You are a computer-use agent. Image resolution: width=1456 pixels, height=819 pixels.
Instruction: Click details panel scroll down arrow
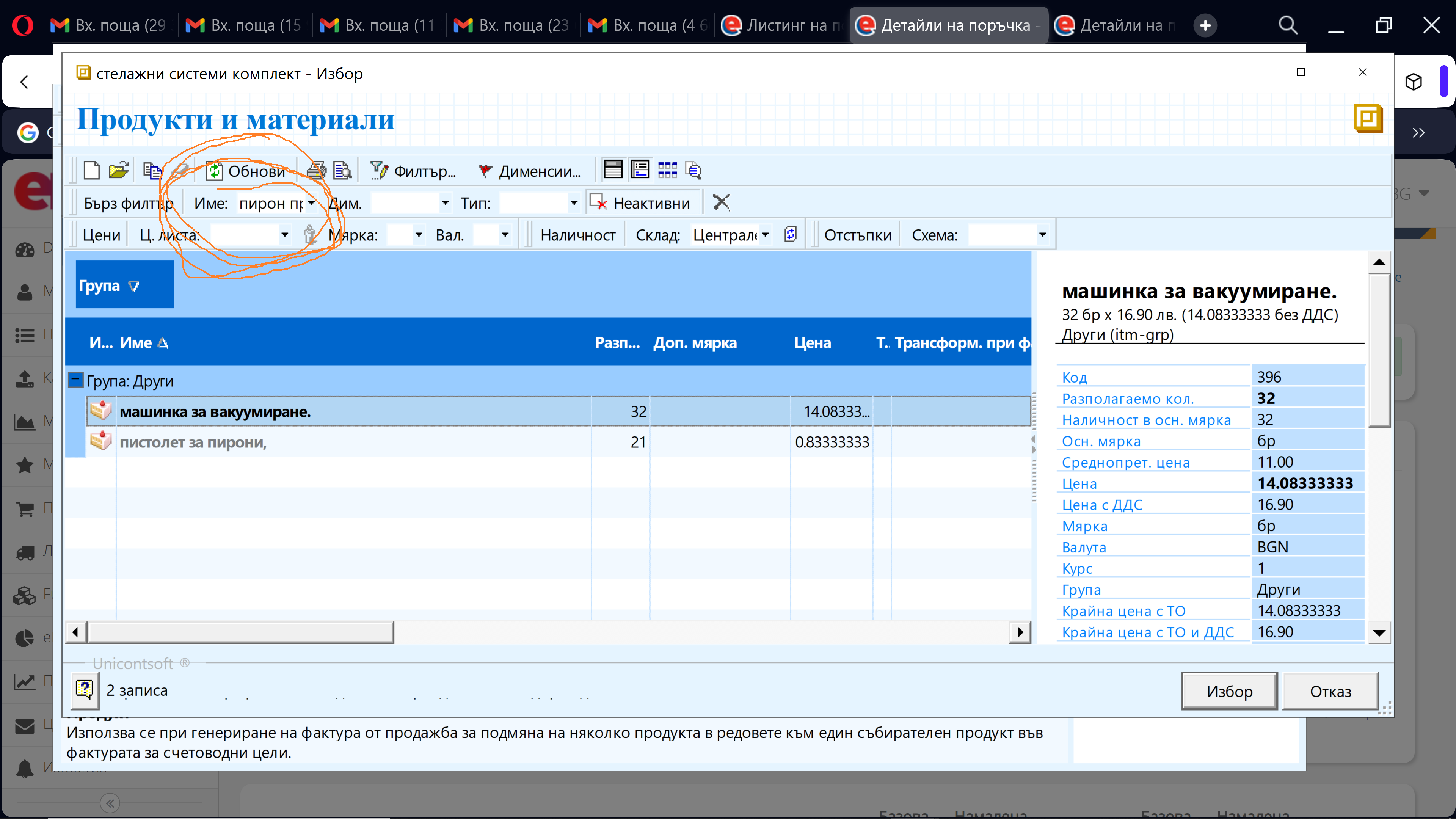tap(1379, 632)
